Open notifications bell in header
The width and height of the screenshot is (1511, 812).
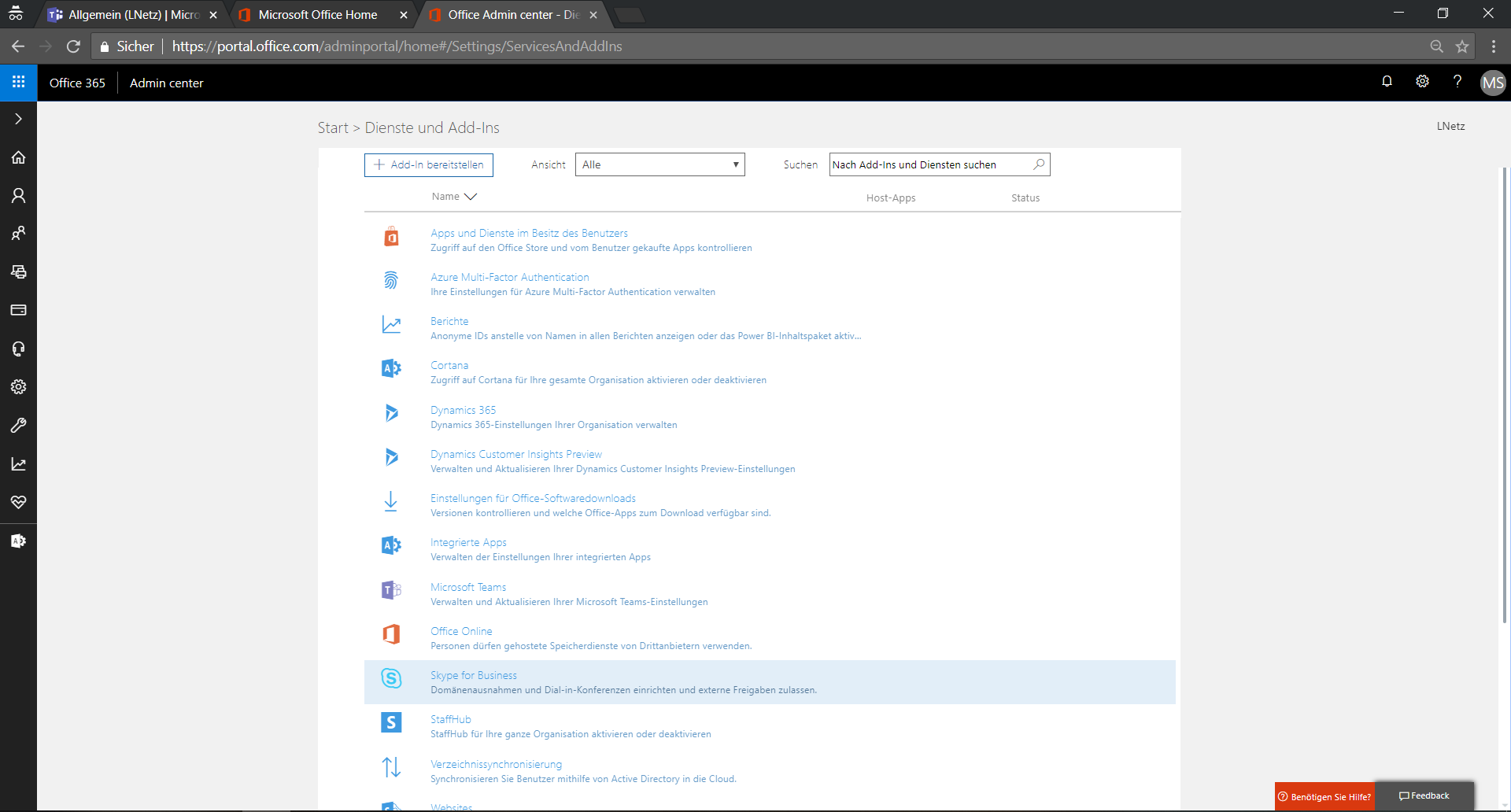(1387, 81)
